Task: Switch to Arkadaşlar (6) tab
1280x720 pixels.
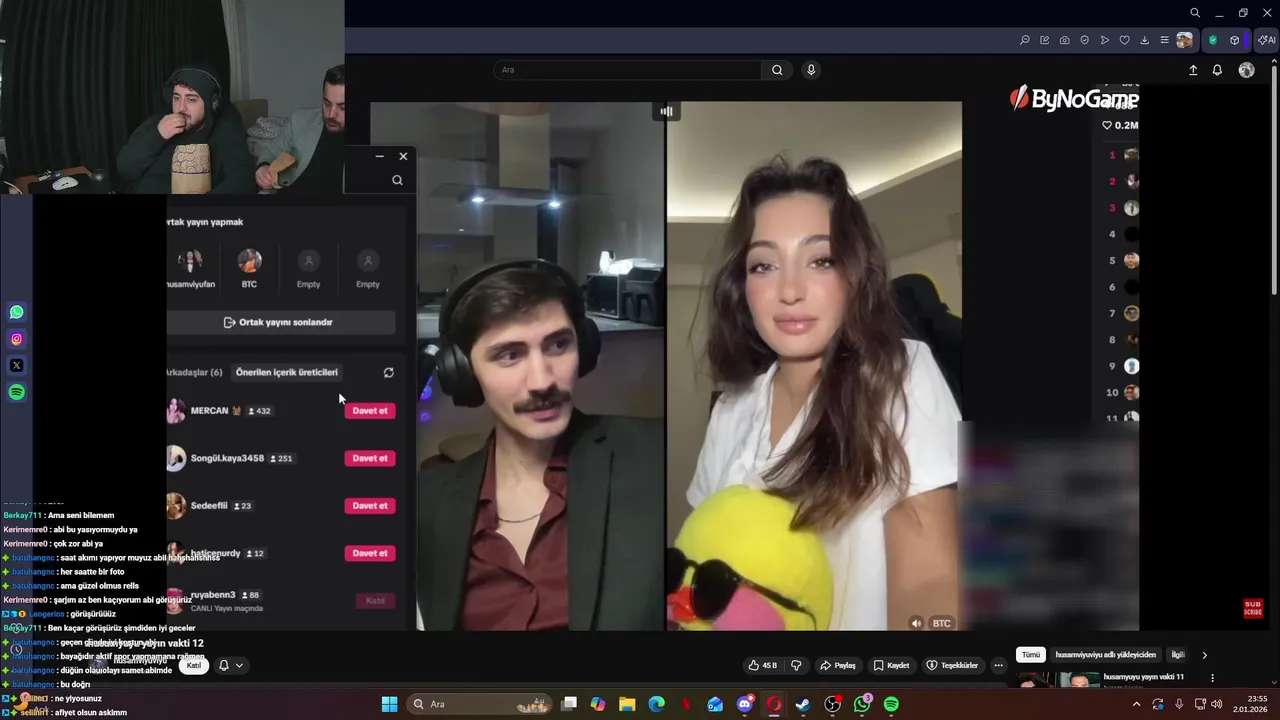Action: pos(194,372)
